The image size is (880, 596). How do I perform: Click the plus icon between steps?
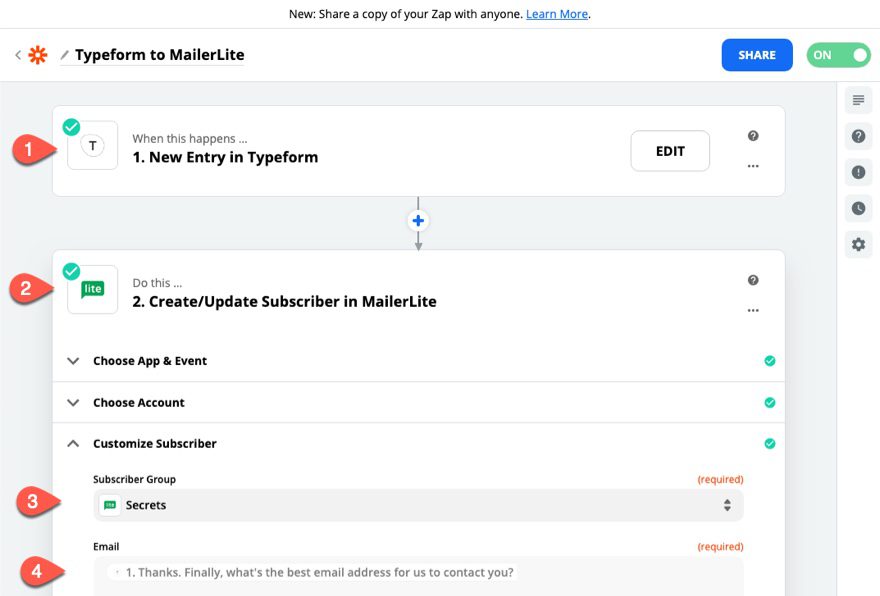pyautogui.click(x=417, y=220)
